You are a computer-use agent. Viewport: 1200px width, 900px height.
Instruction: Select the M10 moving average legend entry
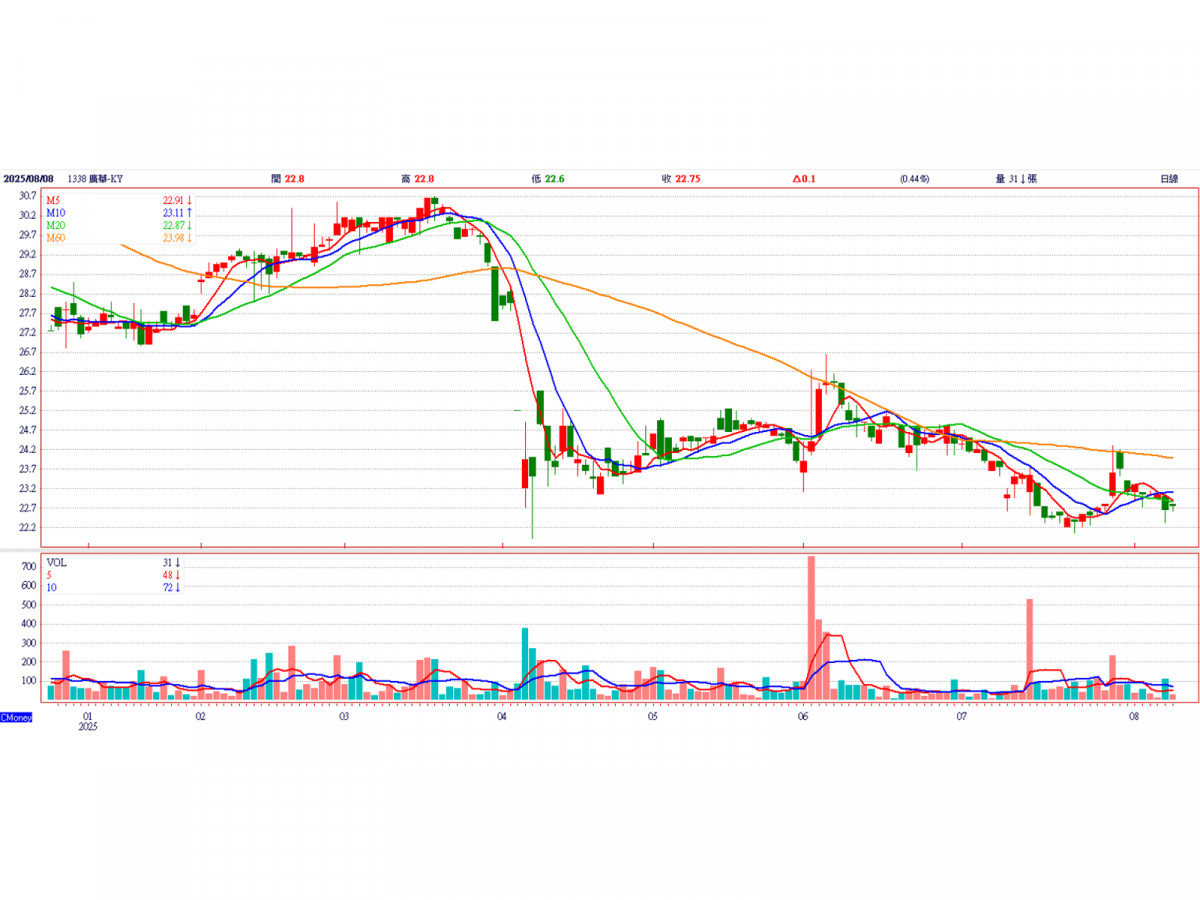119,213
